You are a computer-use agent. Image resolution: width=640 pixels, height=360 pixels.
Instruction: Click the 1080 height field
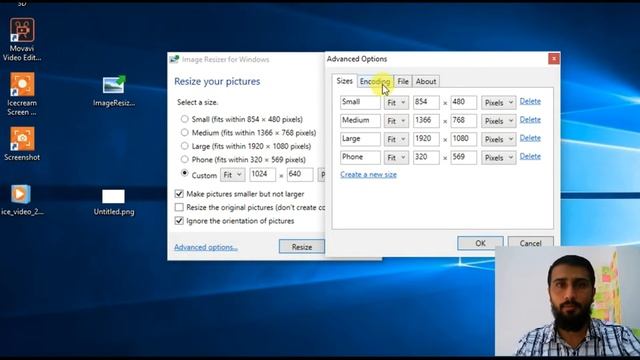463,139
